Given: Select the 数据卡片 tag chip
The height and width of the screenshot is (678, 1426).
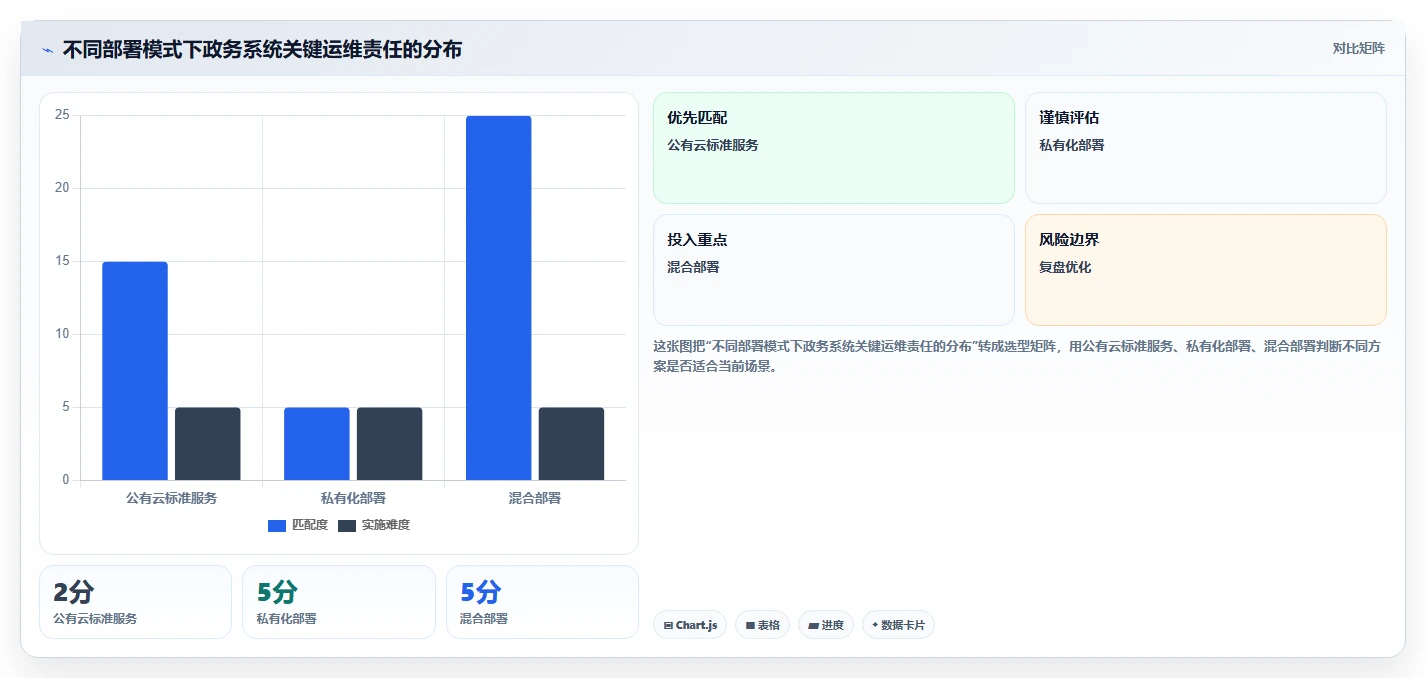Looking at the screenshot, I should (898, 625).
